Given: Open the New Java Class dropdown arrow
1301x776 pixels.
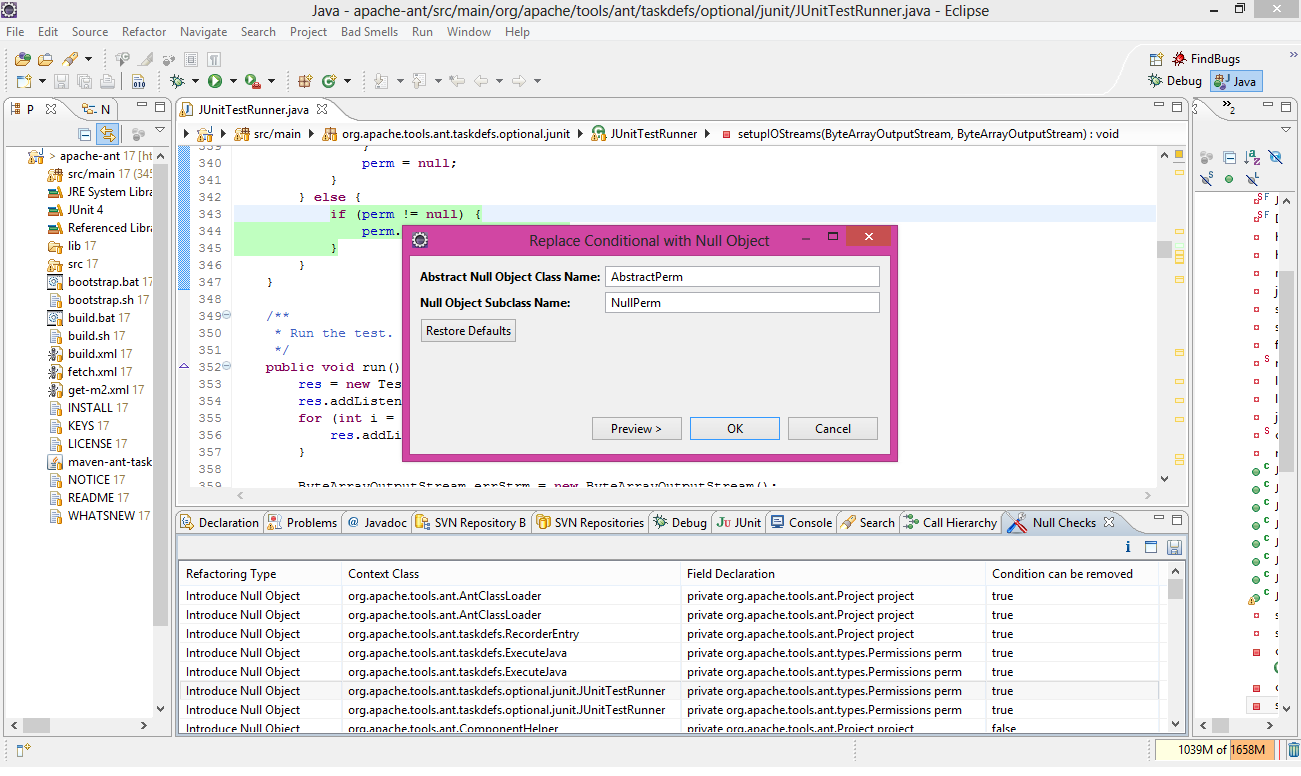Looking at the screenshot, I should 347,81.
